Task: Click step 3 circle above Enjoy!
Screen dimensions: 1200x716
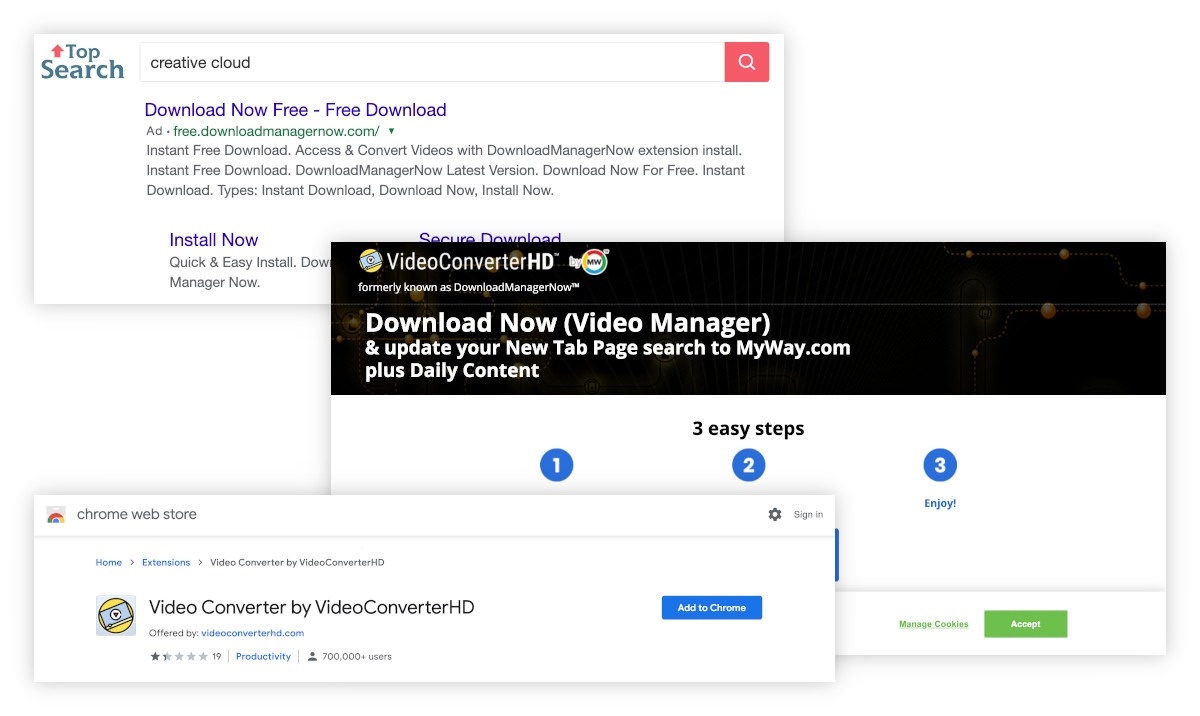Action: point(940,464)
